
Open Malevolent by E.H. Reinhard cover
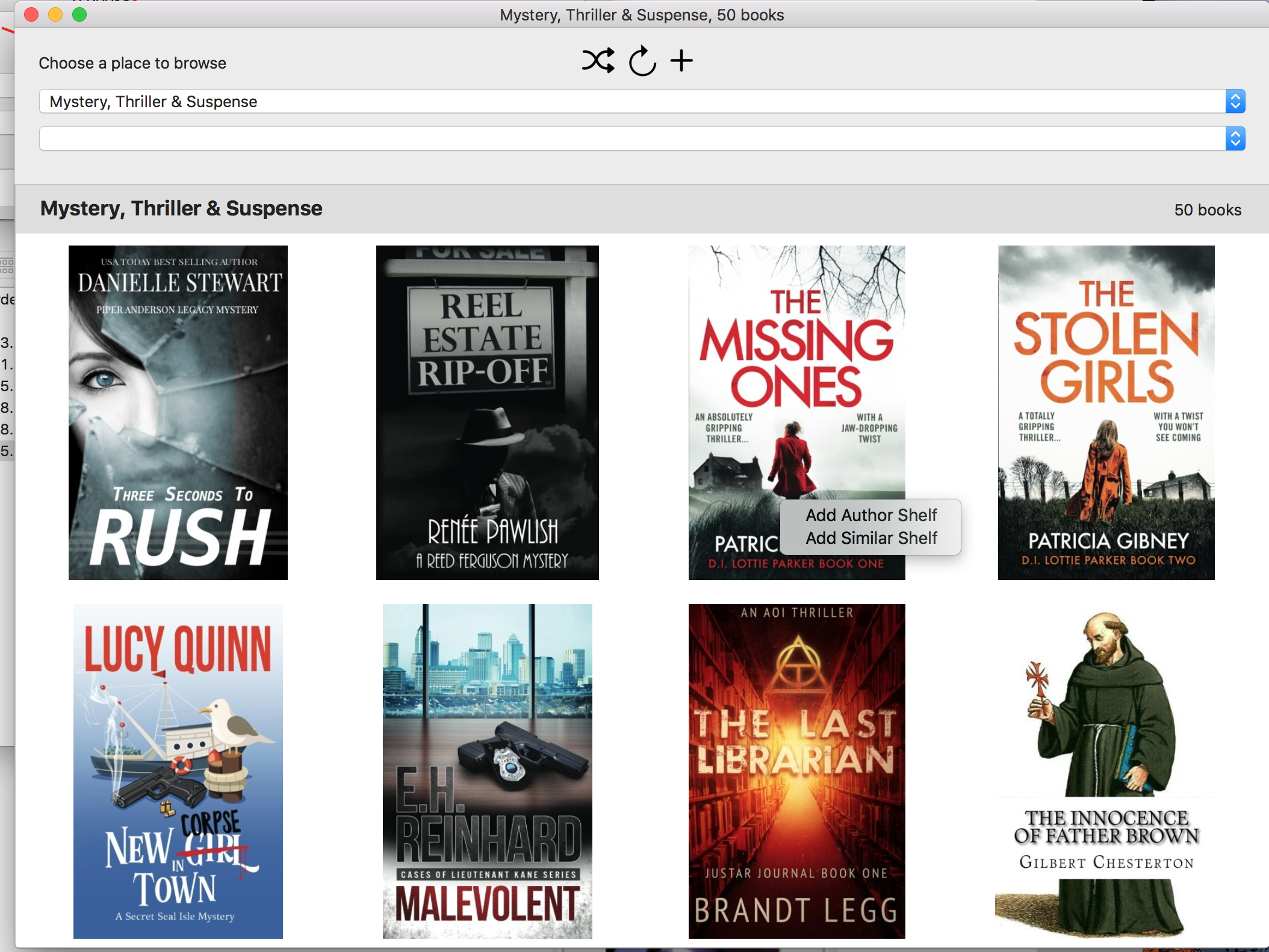tap(488, 771)
